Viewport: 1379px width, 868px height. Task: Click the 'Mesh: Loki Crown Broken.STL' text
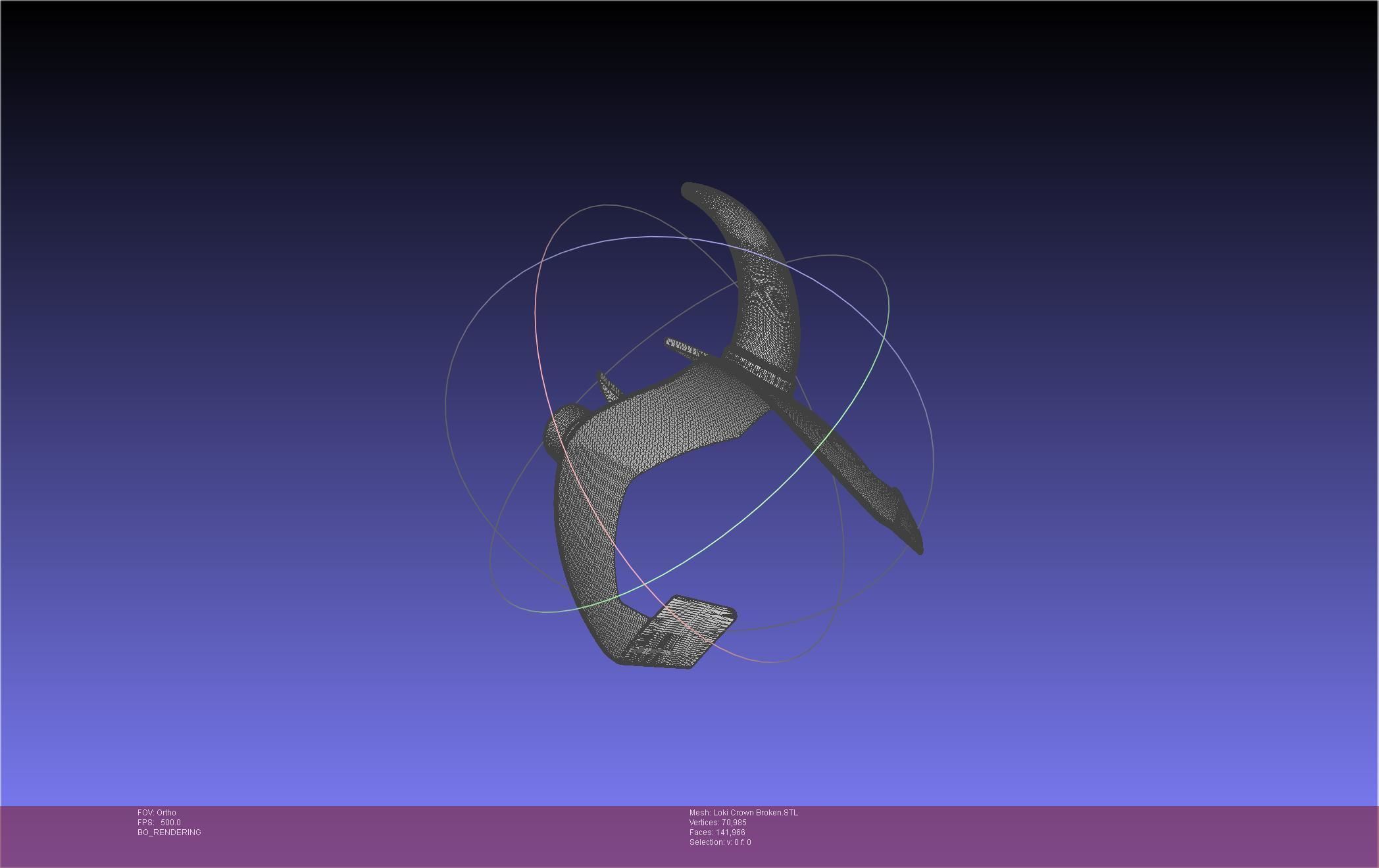(x=743, y=813)
